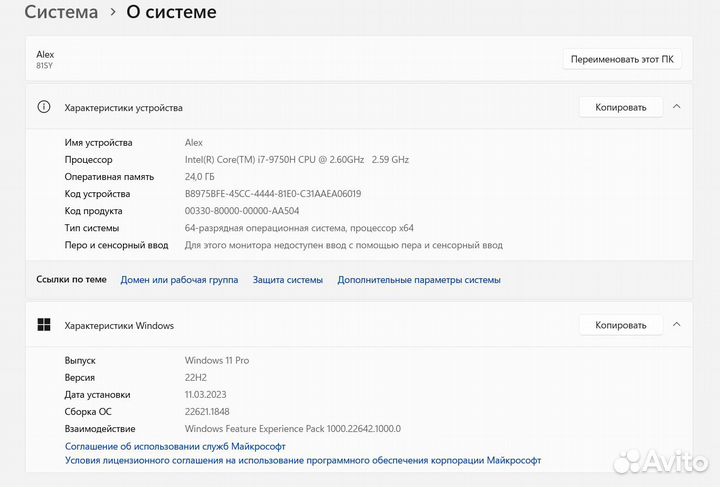Select OS build value 22621.1848
720x487 pixels.
(207, 412)
